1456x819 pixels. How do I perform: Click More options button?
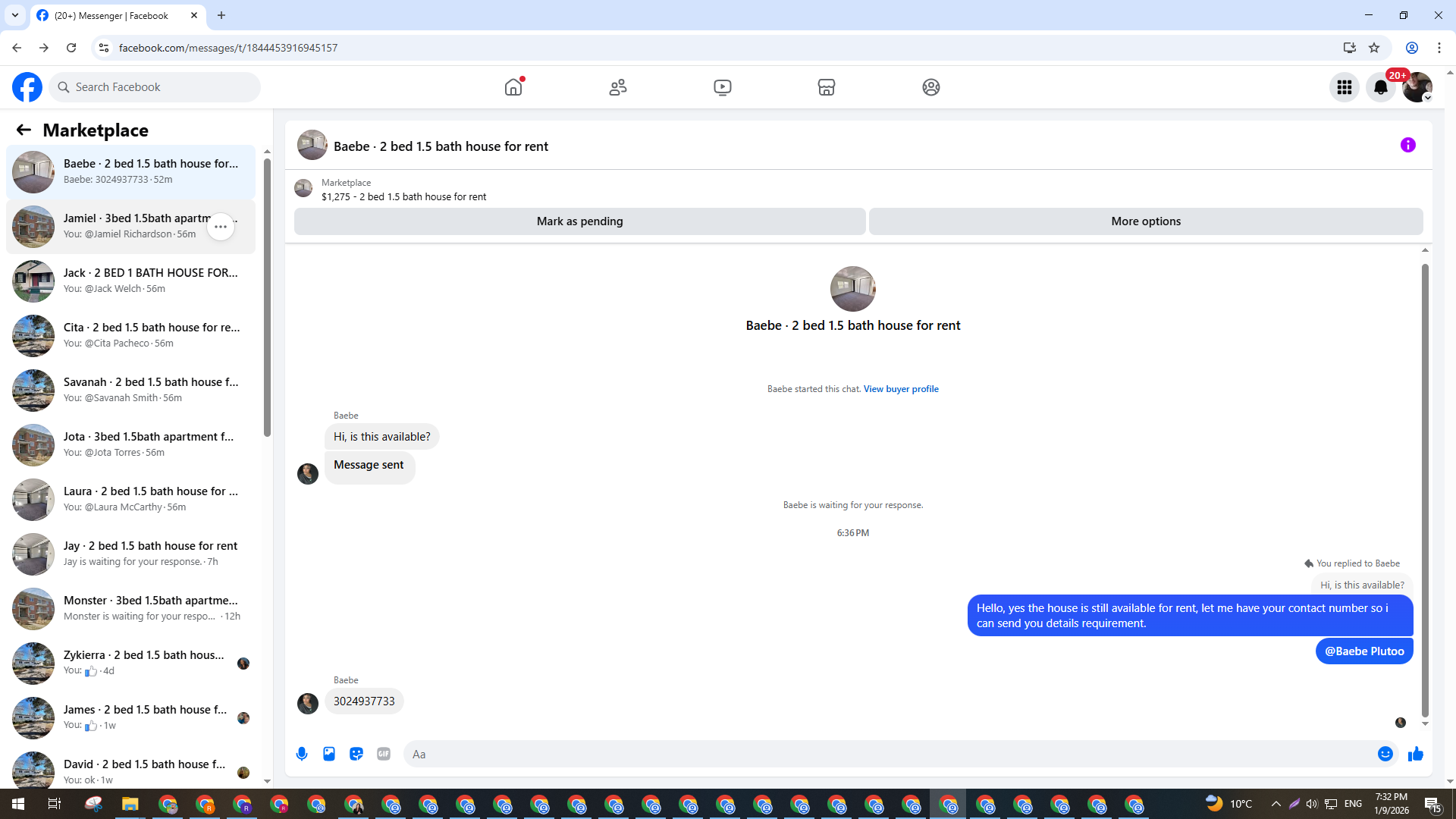(x=1146, y=221)
